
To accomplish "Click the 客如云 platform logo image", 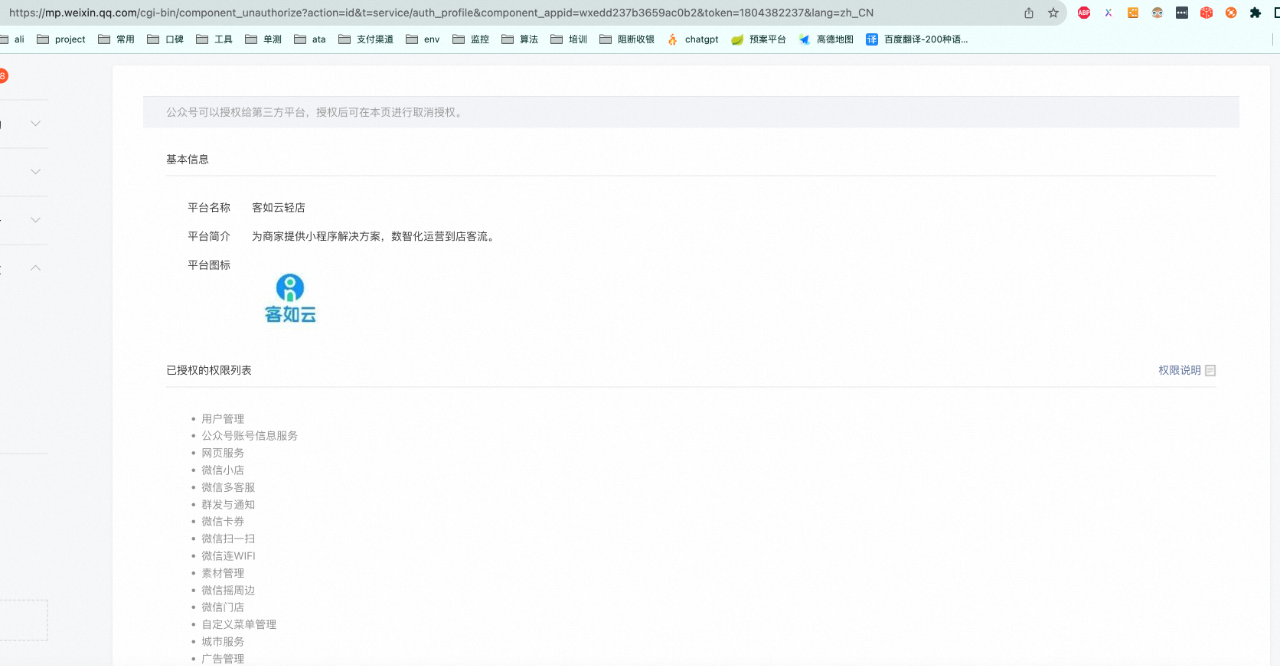I will 290,299.
